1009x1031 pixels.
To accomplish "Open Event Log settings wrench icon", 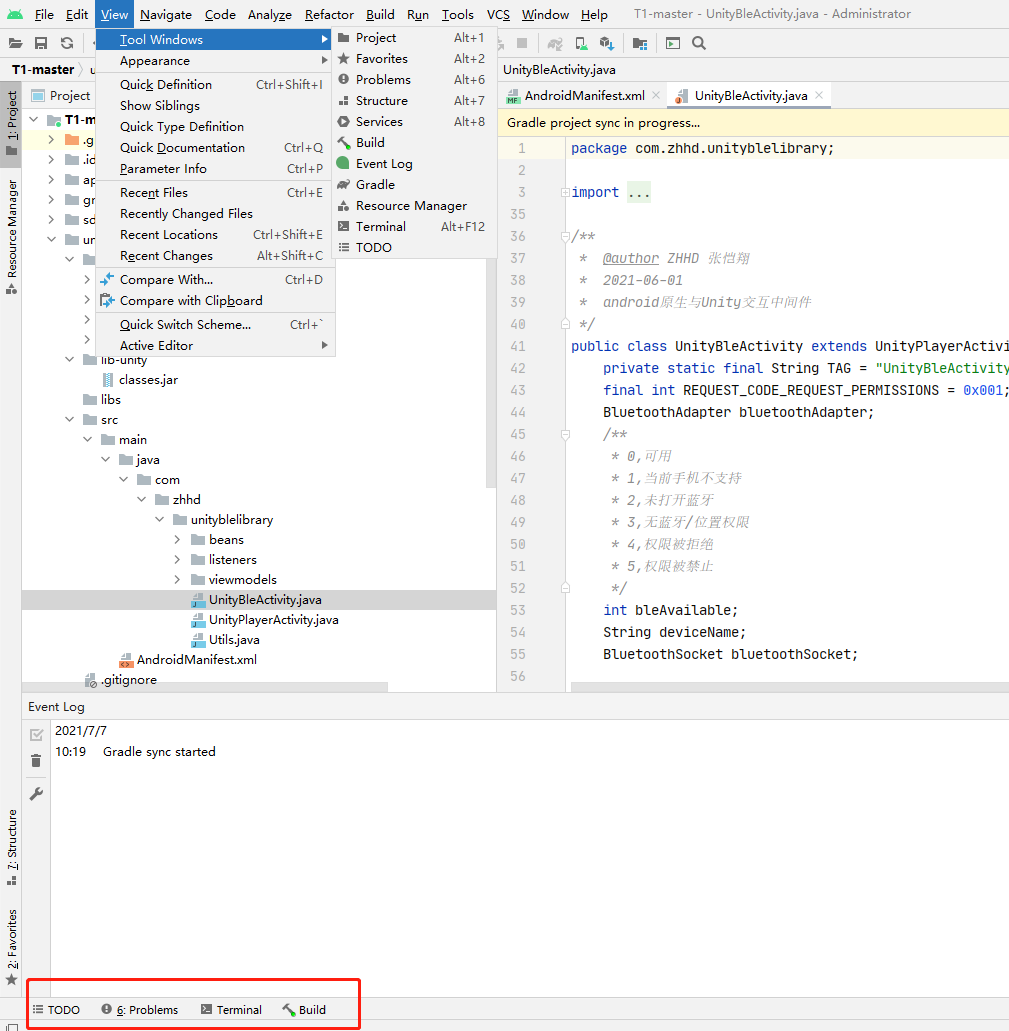I will [36, 794].
